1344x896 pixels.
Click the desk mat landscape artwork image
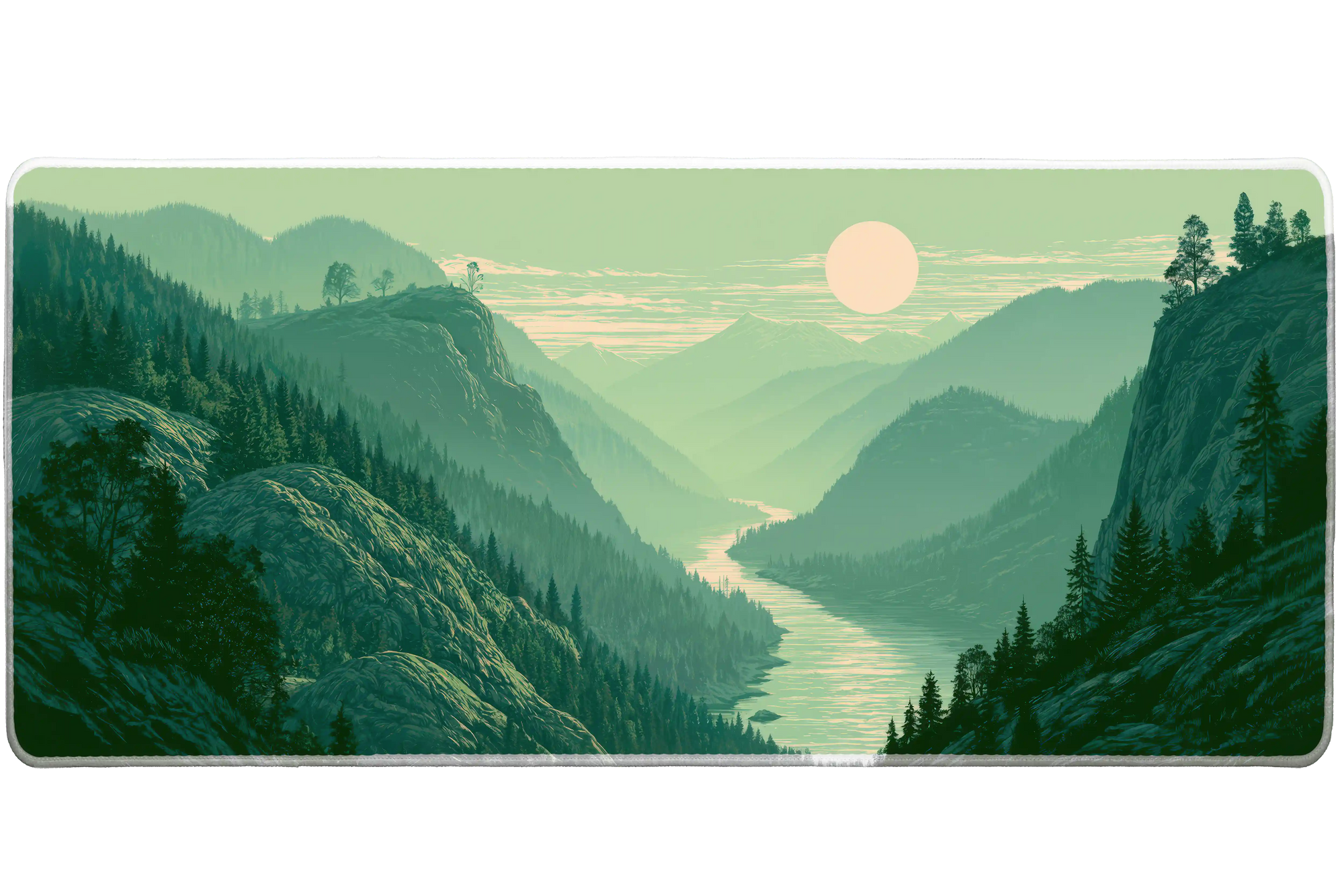click(x=669, y=463)
